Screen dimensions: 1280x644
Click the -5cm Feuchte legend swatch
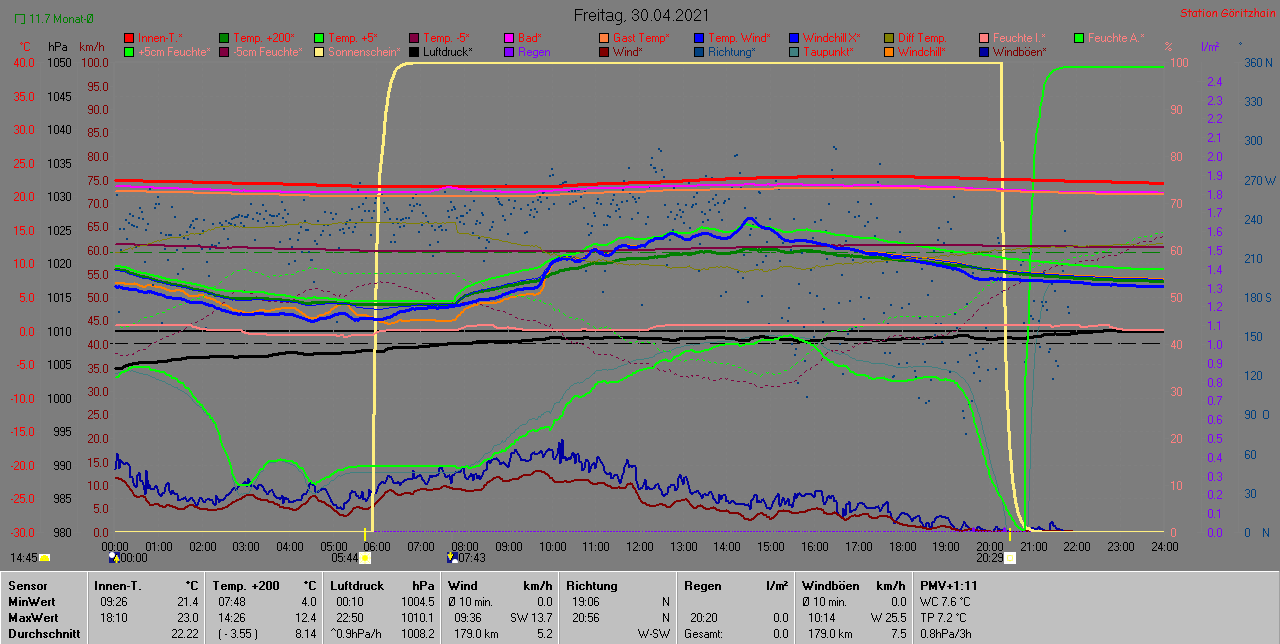(224, 52)
